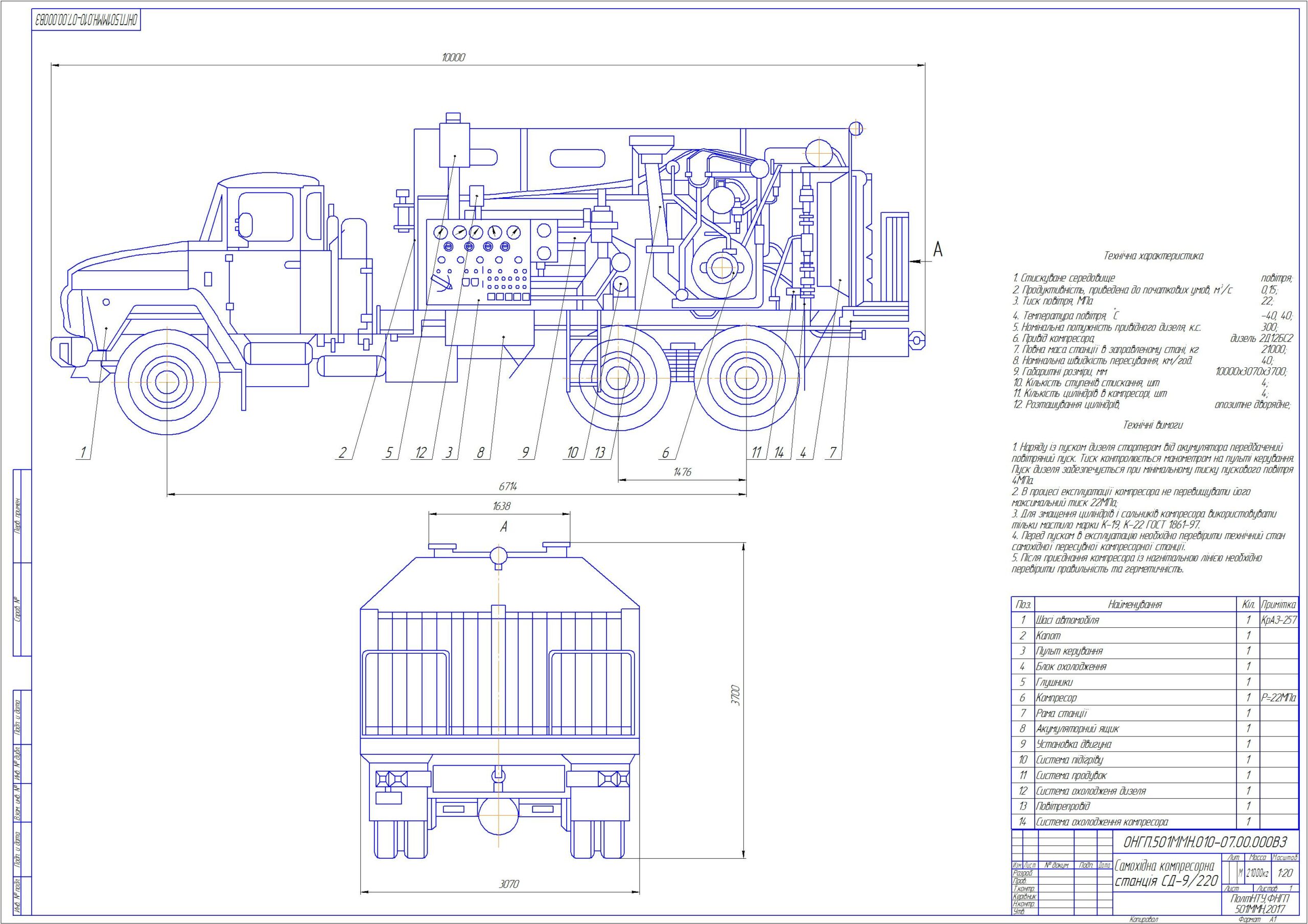
Task: Click the 'Шасі автомобіля' row in parts table
Action: point(1154,621)
